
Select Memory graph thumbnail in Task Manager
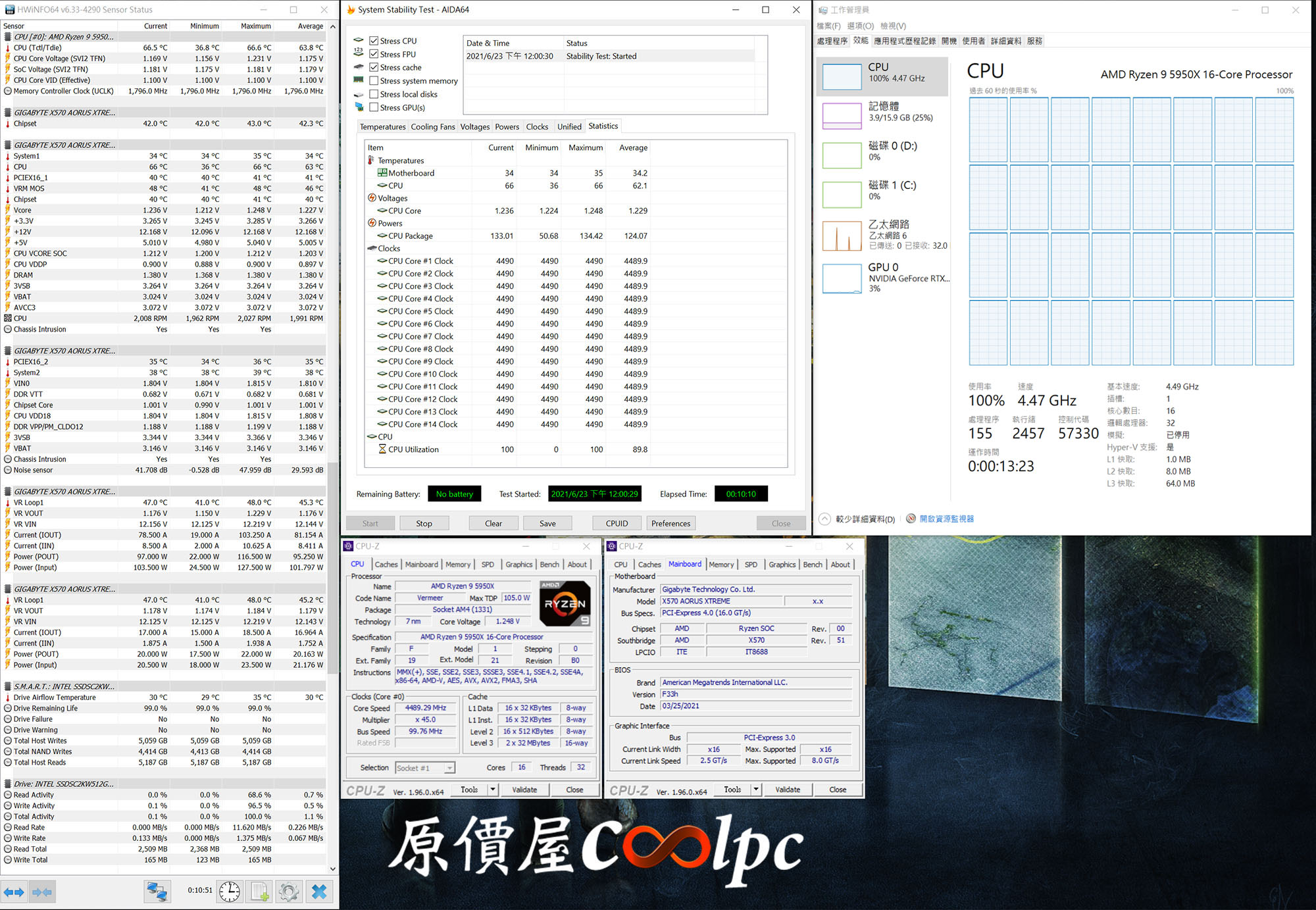[x=842, y=116]
